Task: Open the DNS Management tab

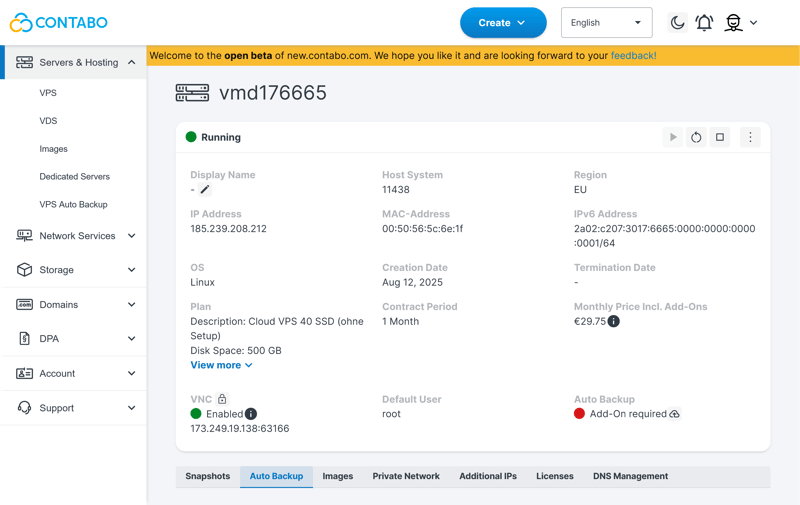Action: click(630, 476)
